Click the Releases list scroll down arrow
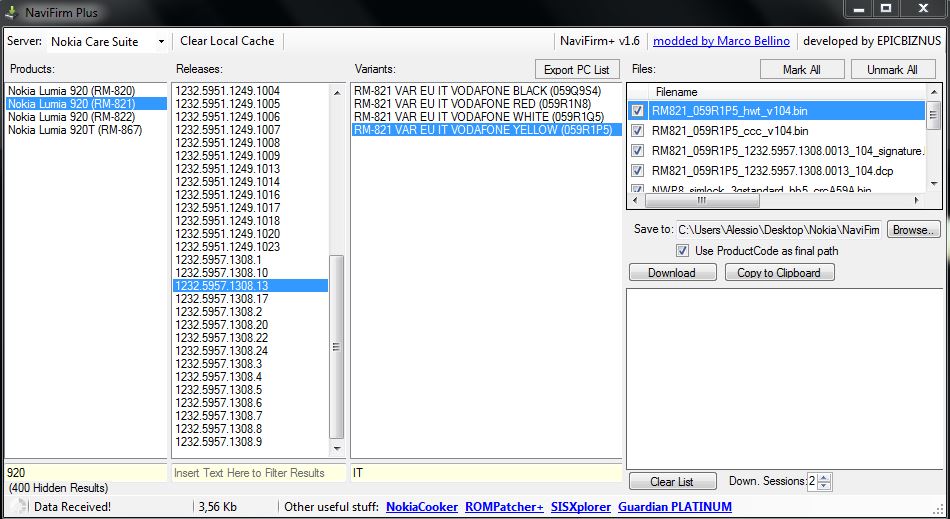 click(337, 449)
